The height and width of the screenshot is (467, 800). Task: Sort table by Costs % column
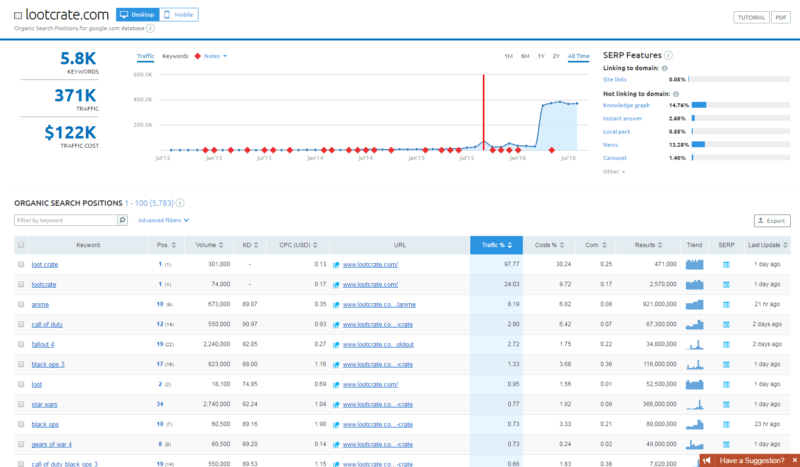pyautogui.click(x=549, y=245)
